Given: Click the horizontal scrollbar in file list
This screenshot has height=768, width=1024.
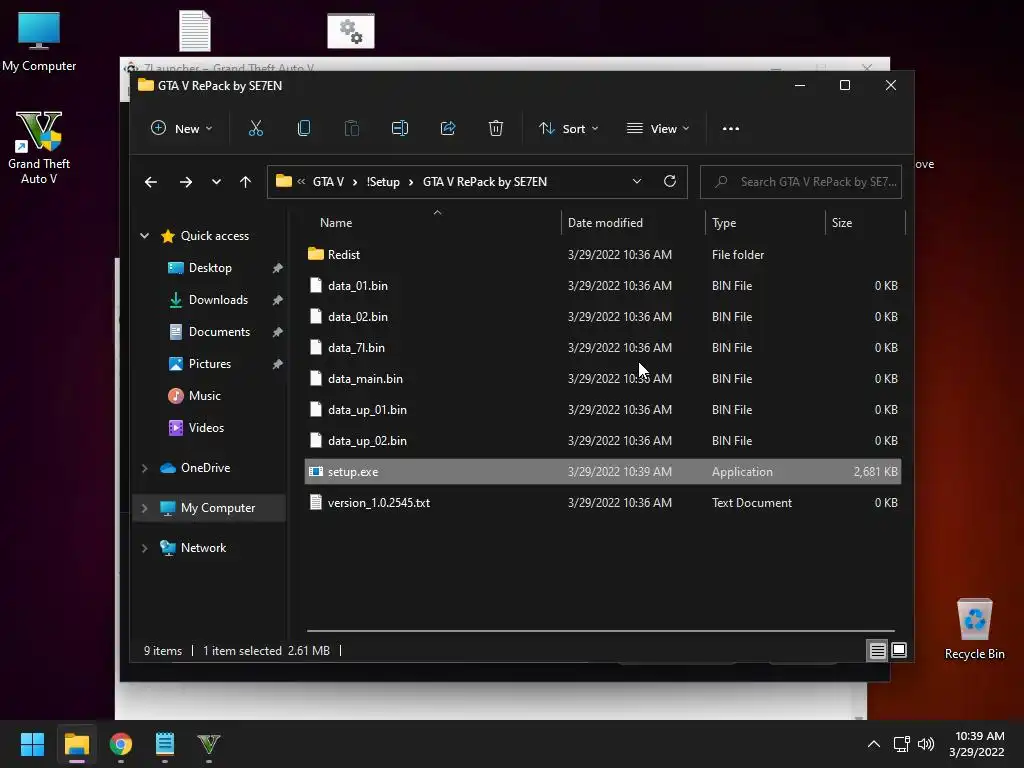Looking at the screenshot, I should pos(600,631).
